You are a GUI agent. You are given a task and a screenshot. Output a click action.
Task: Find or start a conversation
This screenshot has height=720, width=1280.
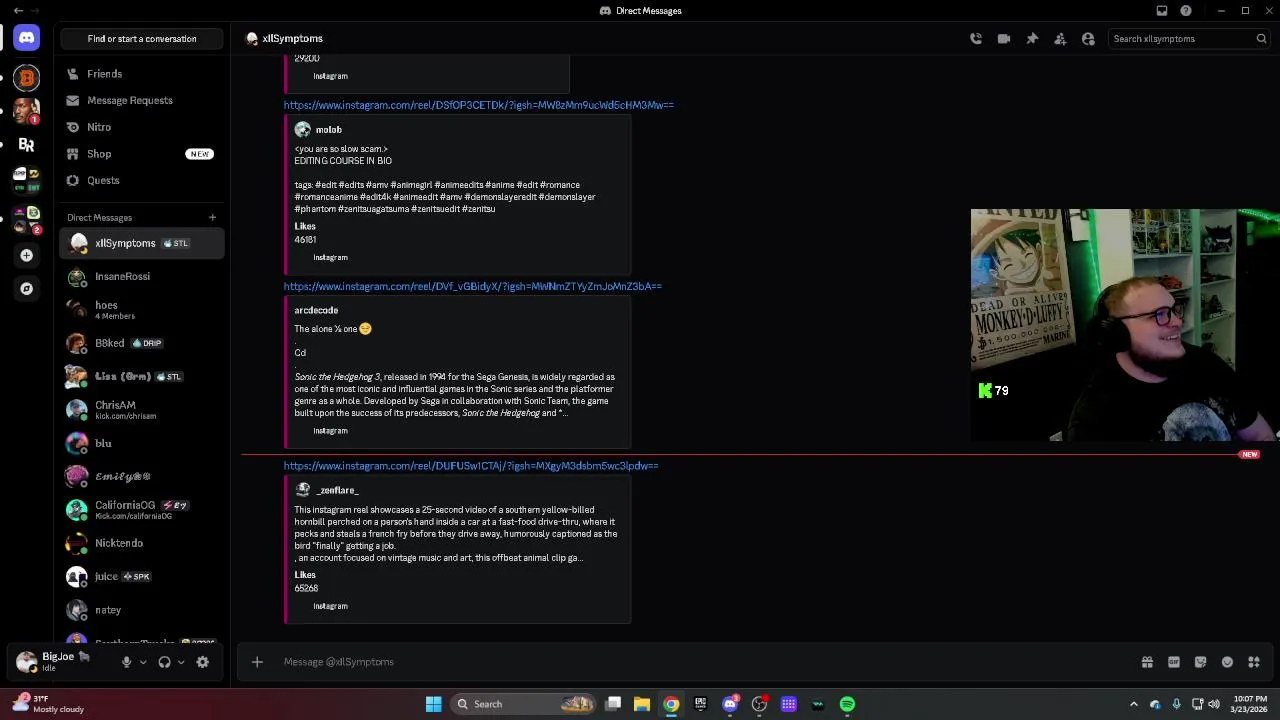click(x=142, y=38)
